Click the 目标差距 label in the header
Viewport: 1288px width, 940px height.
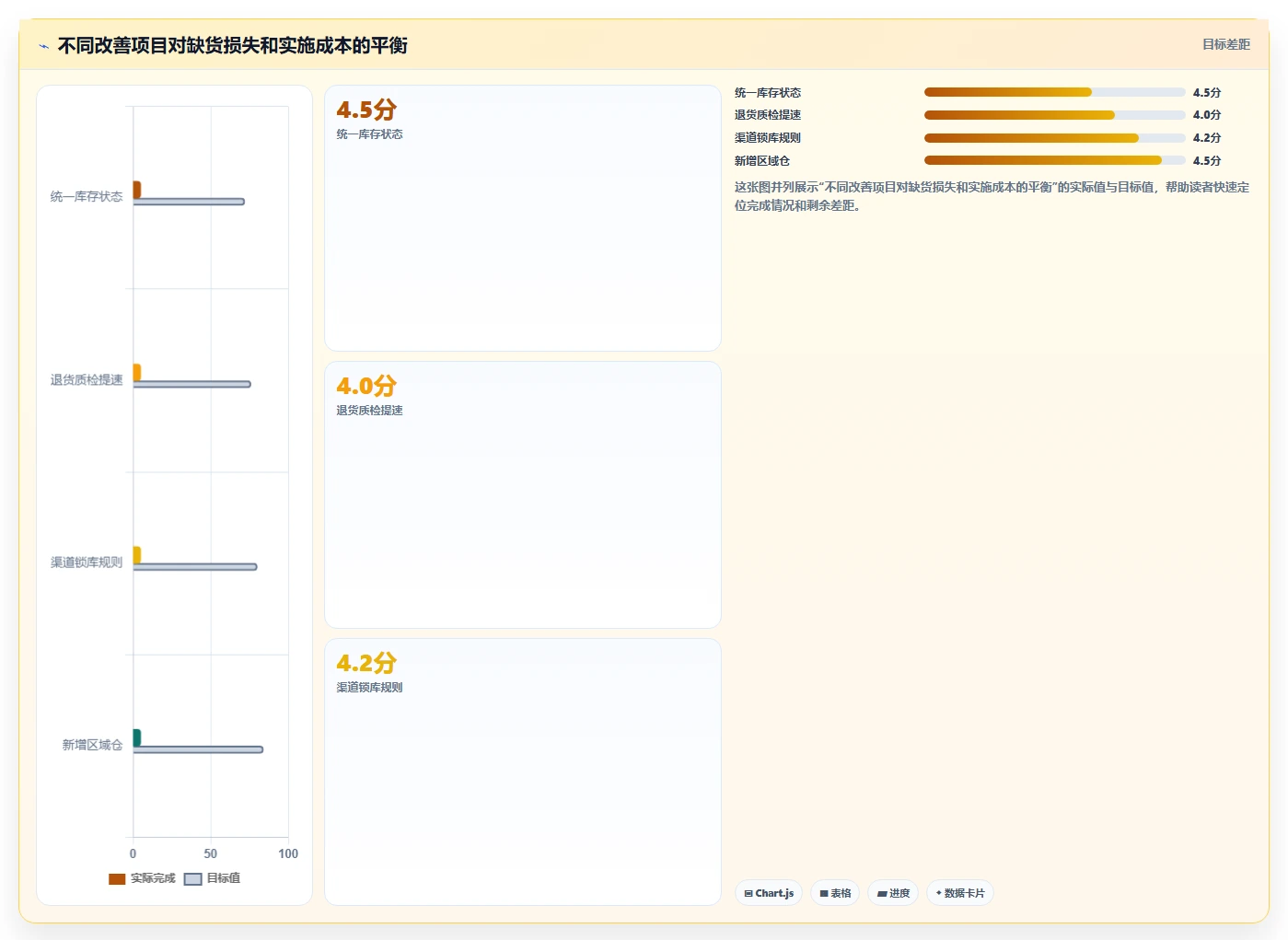[x=1225, y=44]
